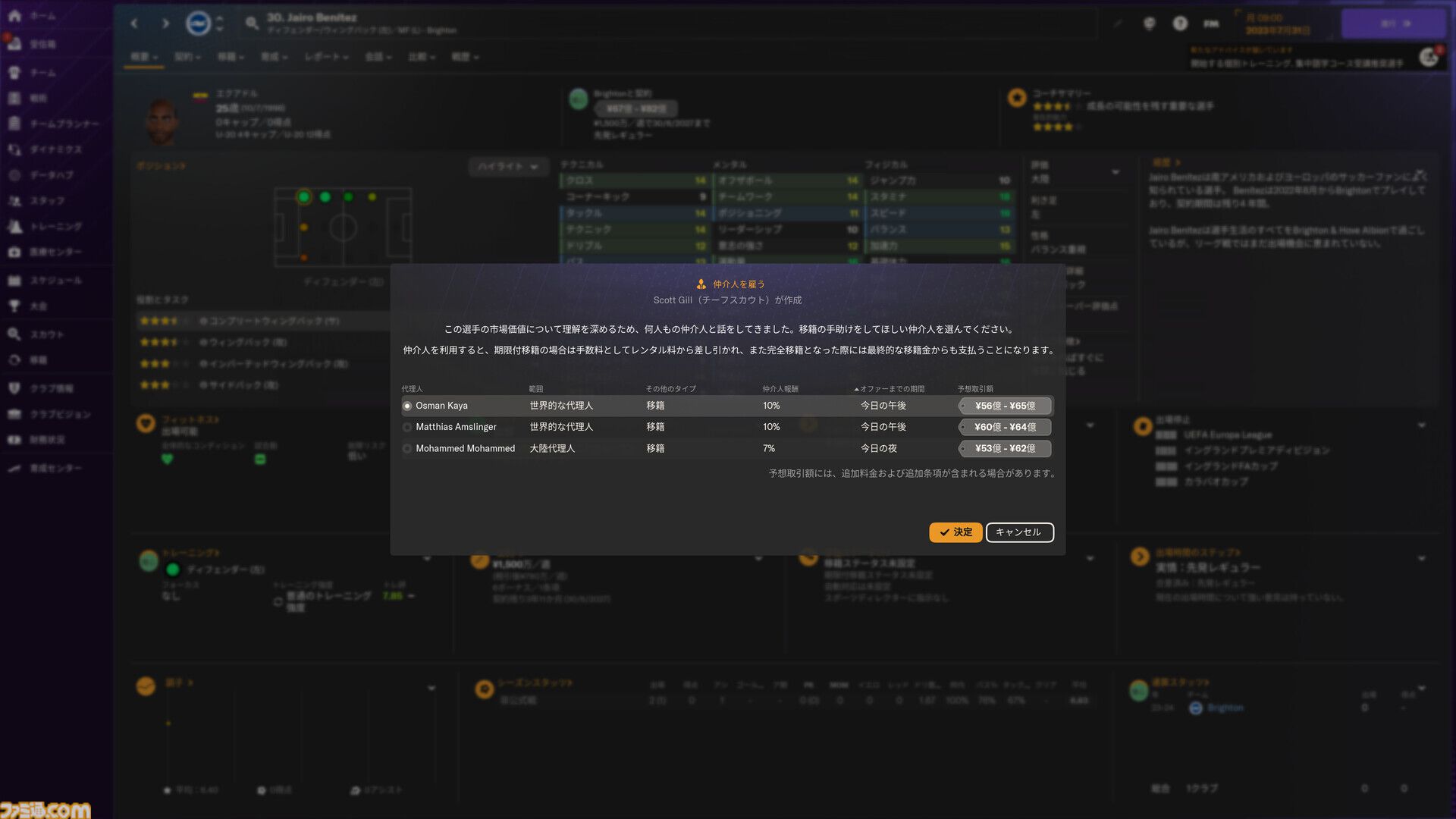Open the Finances (財務状況) sidebar icon

point(14,440)
